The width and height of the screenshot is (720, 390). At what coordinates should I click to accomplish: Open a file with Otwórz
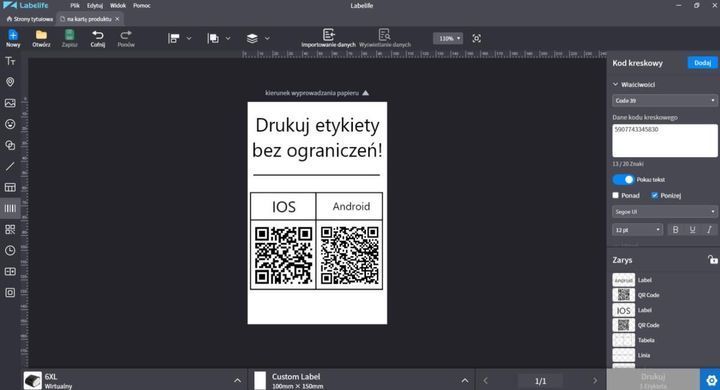pos(41,39)
